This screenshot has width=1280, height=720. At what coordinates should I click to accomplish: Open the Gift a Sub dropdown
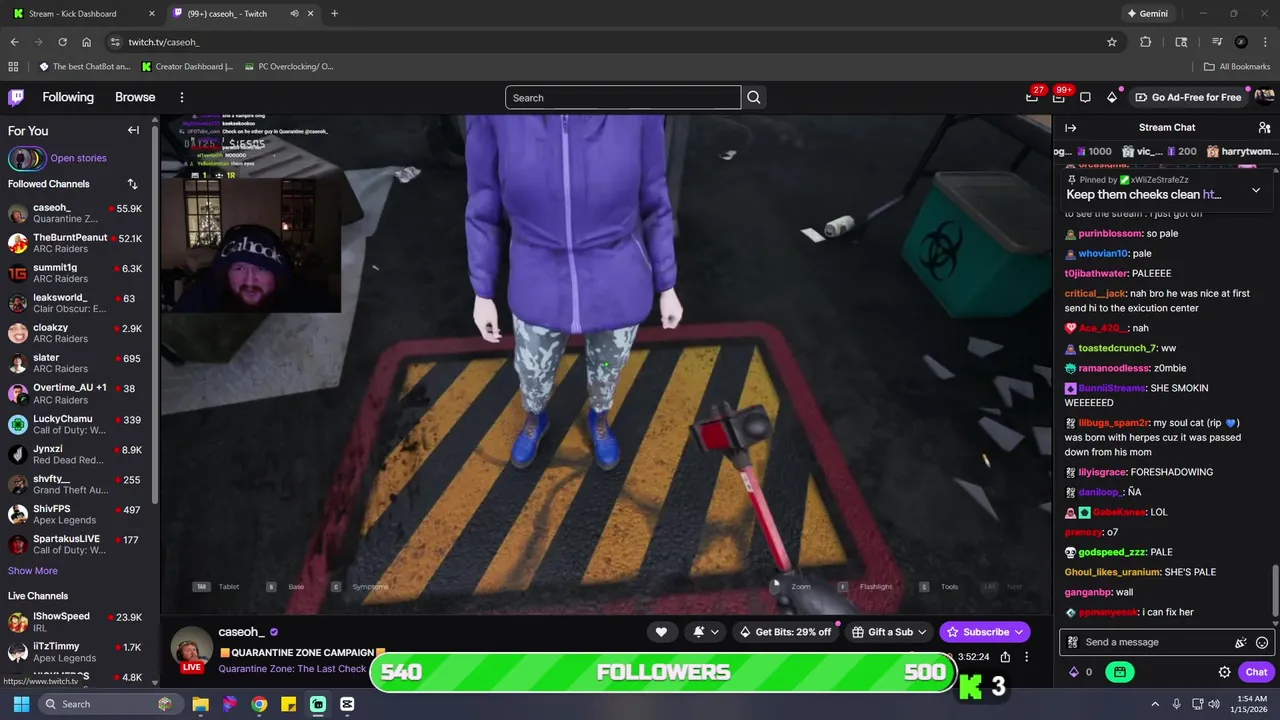point(889,632)
